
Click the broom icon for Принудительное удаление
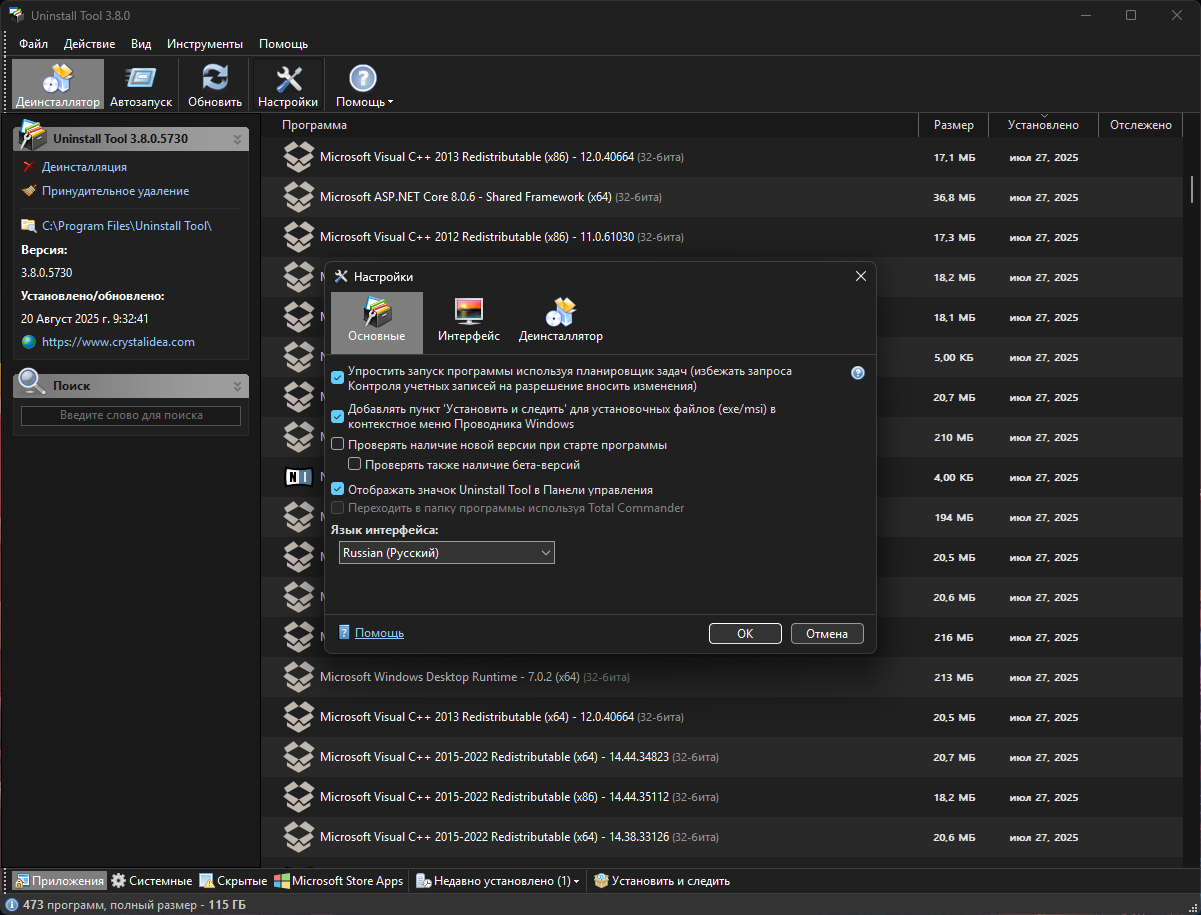point(28,191)
